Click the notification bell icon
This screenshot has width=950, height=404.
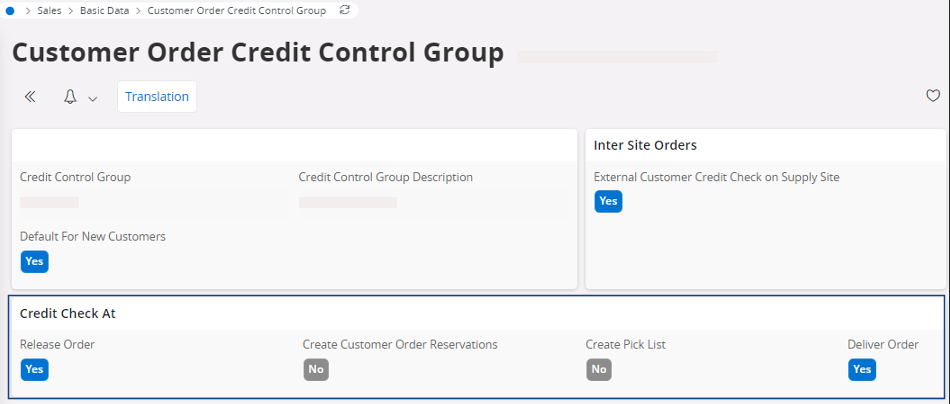click(70, 97)
